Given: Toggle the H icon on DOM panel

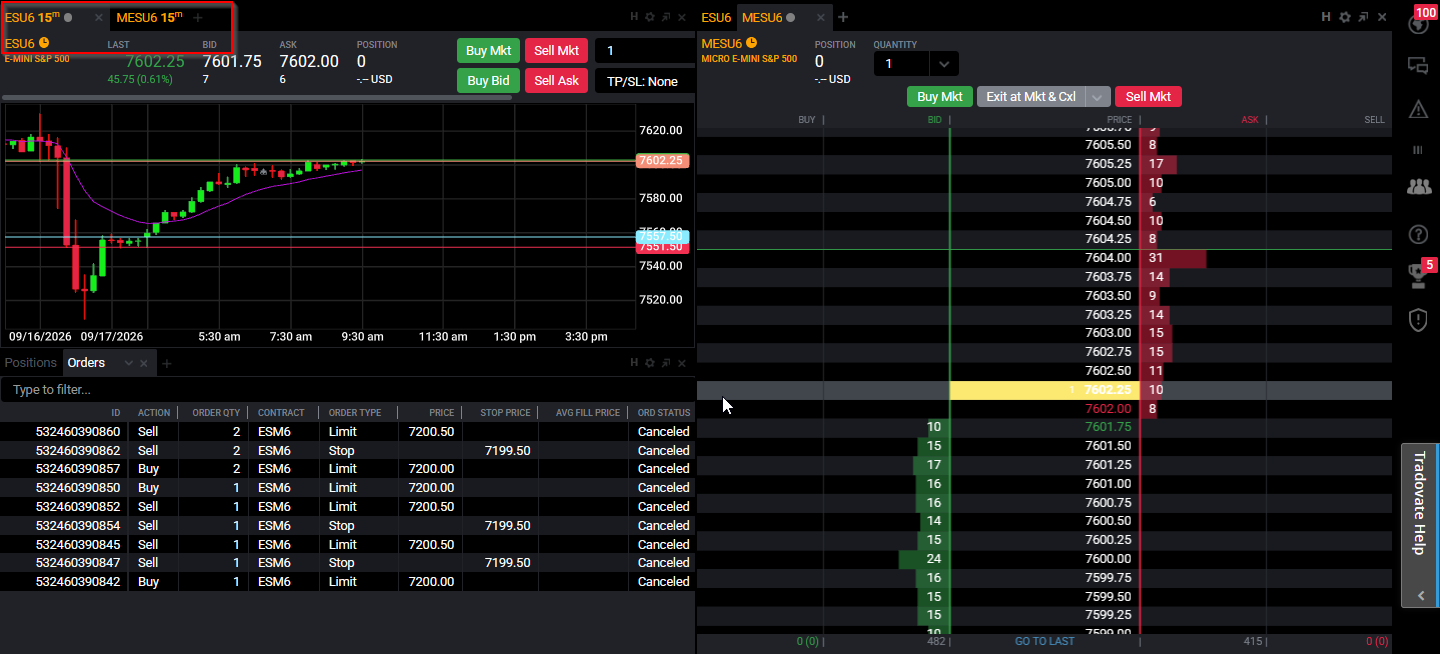Looking at the screenshot, I should [x=1326, y=17].
